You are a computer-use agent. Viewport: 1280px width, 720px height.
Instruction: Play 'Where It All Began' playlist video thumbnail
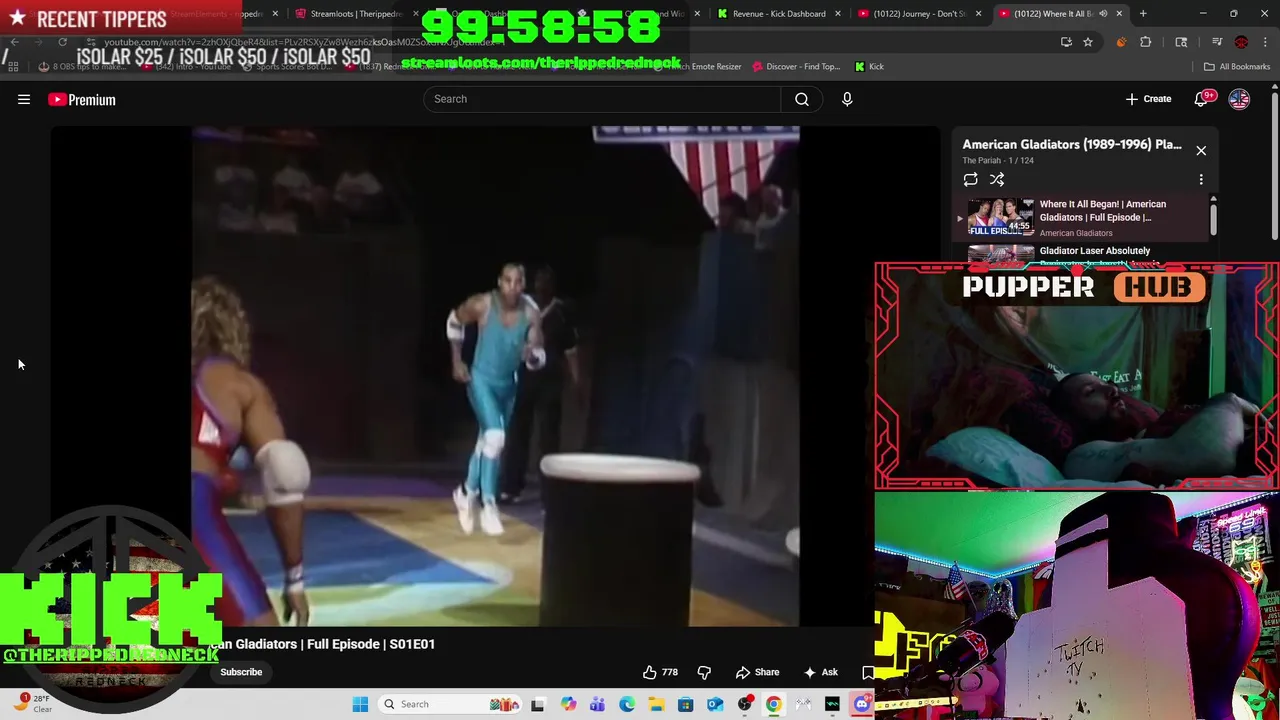(x=1001, y=217)
